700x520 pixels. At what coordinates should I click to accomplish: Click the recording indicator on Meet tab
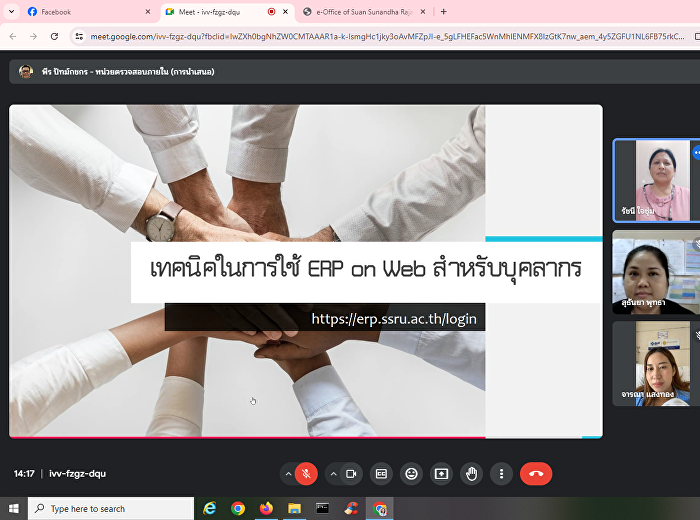(271, 12)
